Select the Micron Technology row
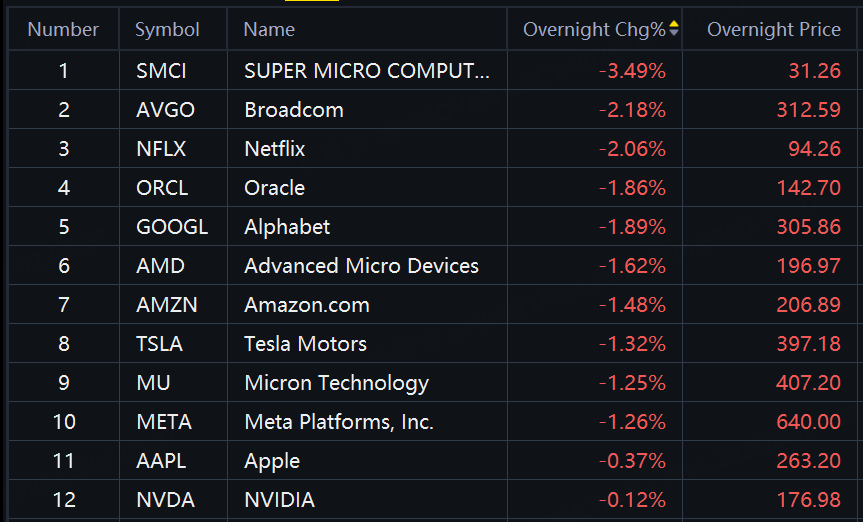Viewport: 863px width, 522px height. coord(336,383)
